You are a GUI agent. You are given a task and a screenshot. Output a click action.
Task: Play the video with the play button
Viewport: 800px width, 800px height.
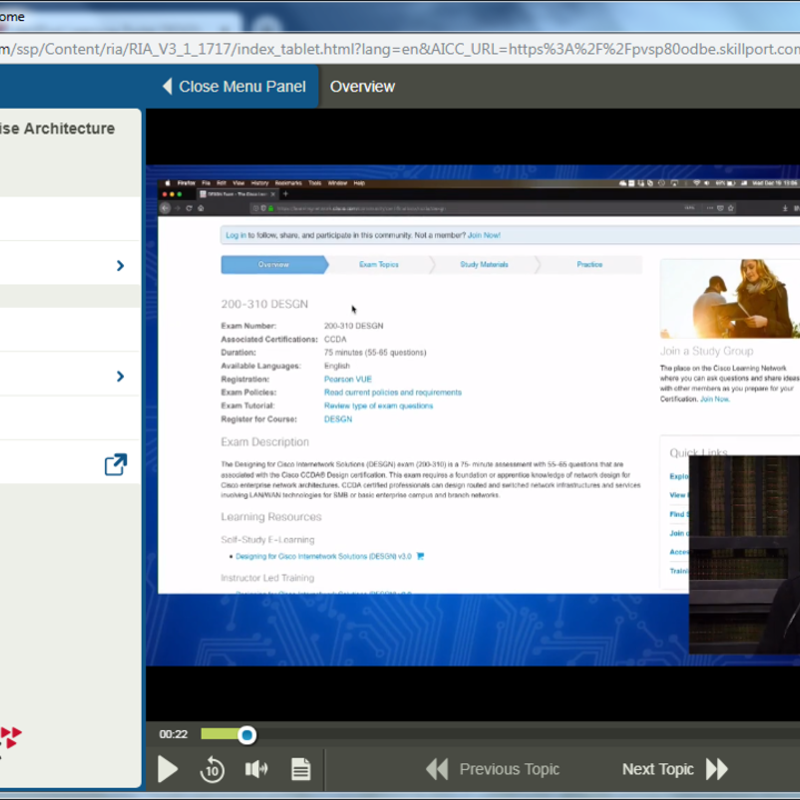(x=167, y=769)
